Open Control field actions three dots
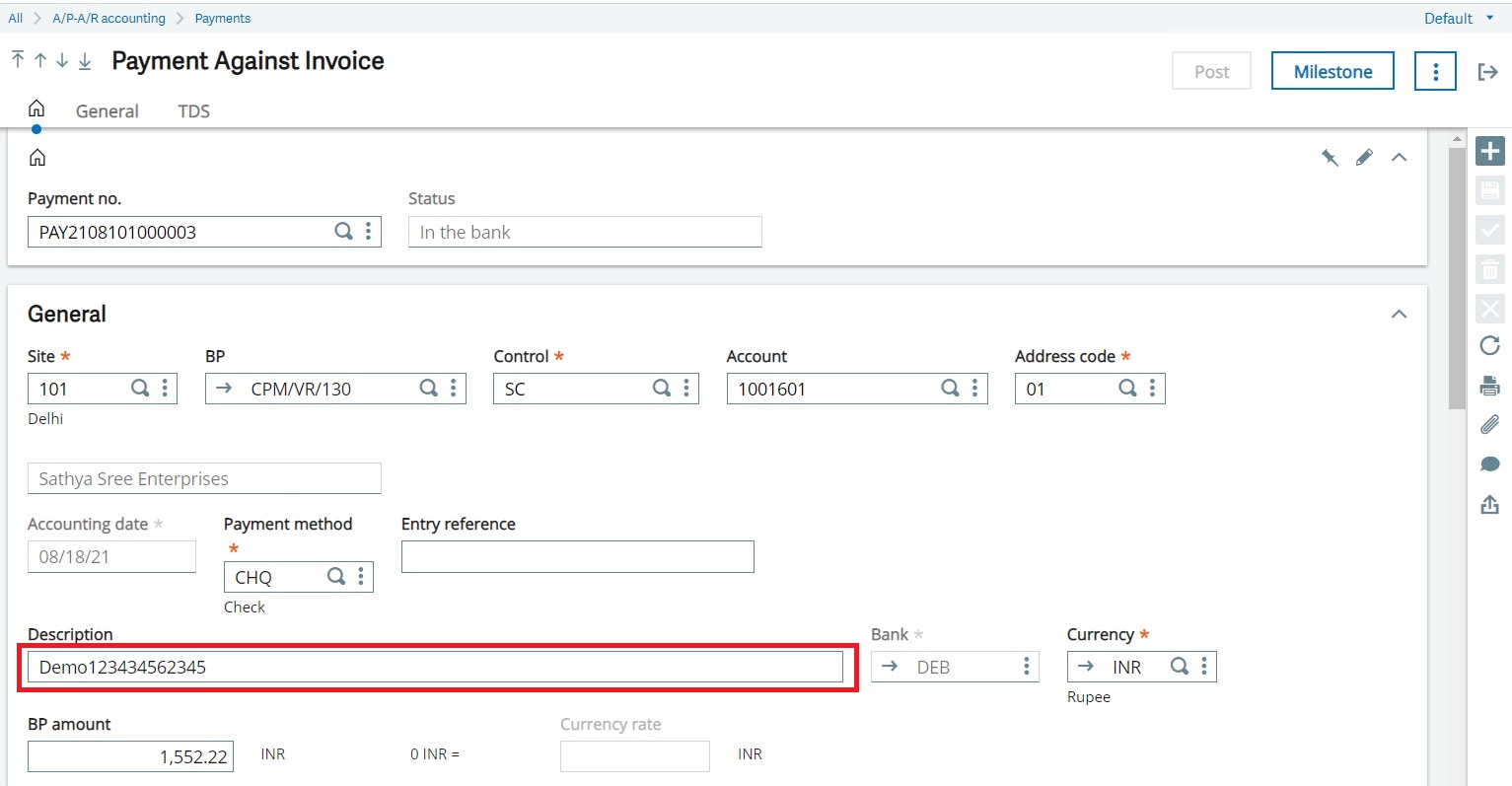The width and height of the screenshot is (1512, 786). (x=686, y=388)
